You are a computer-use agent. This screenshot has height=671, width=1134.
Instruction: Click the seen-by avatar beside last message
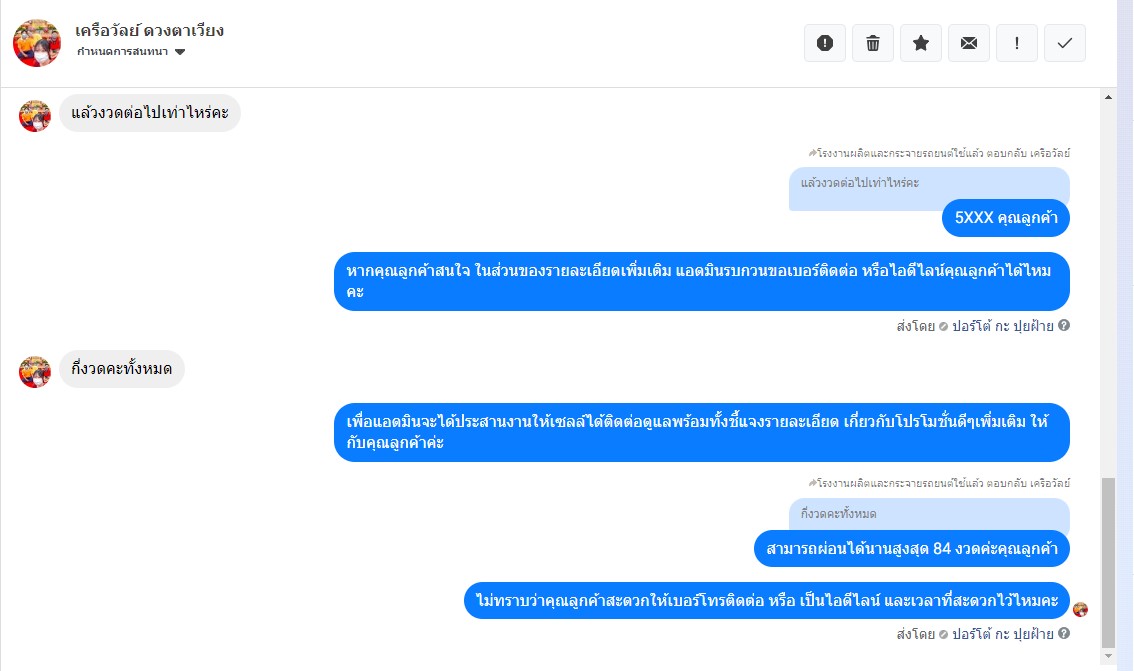(x=1080, y=610)
